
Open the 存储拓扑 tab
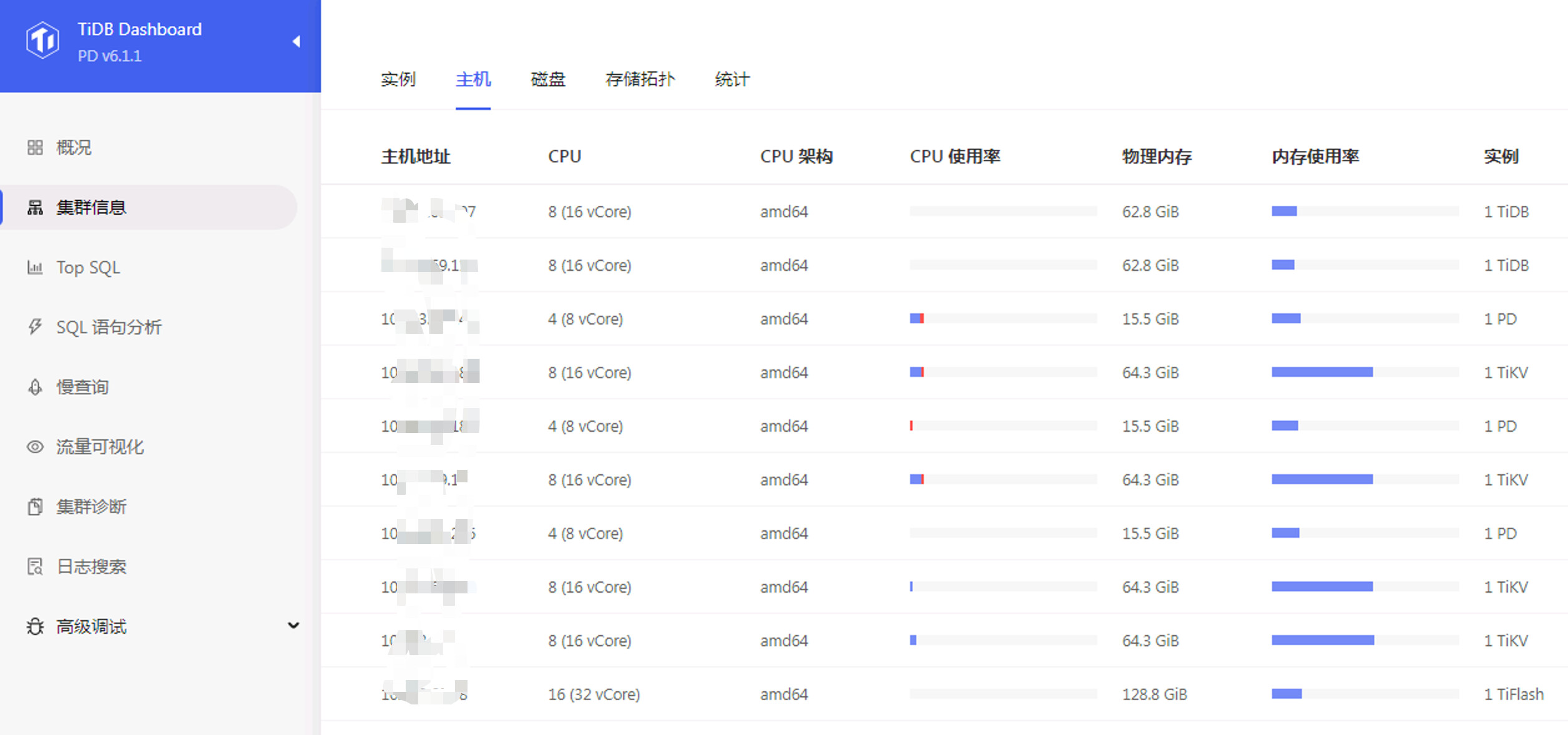click(640, 79)
